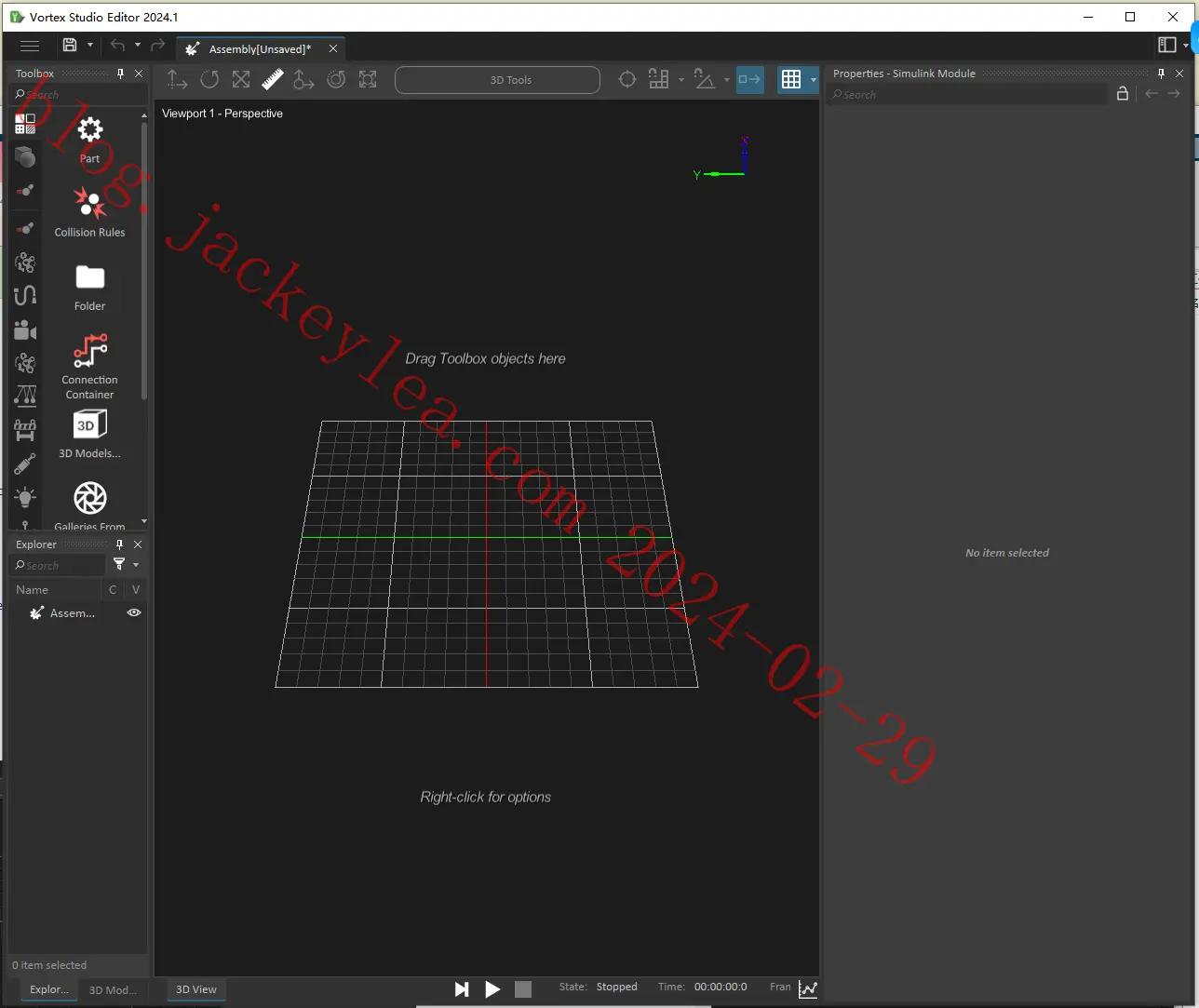The image size is (1199, 1008).
Task: Select the Toolbox piston actuator category
Action: 25,464
